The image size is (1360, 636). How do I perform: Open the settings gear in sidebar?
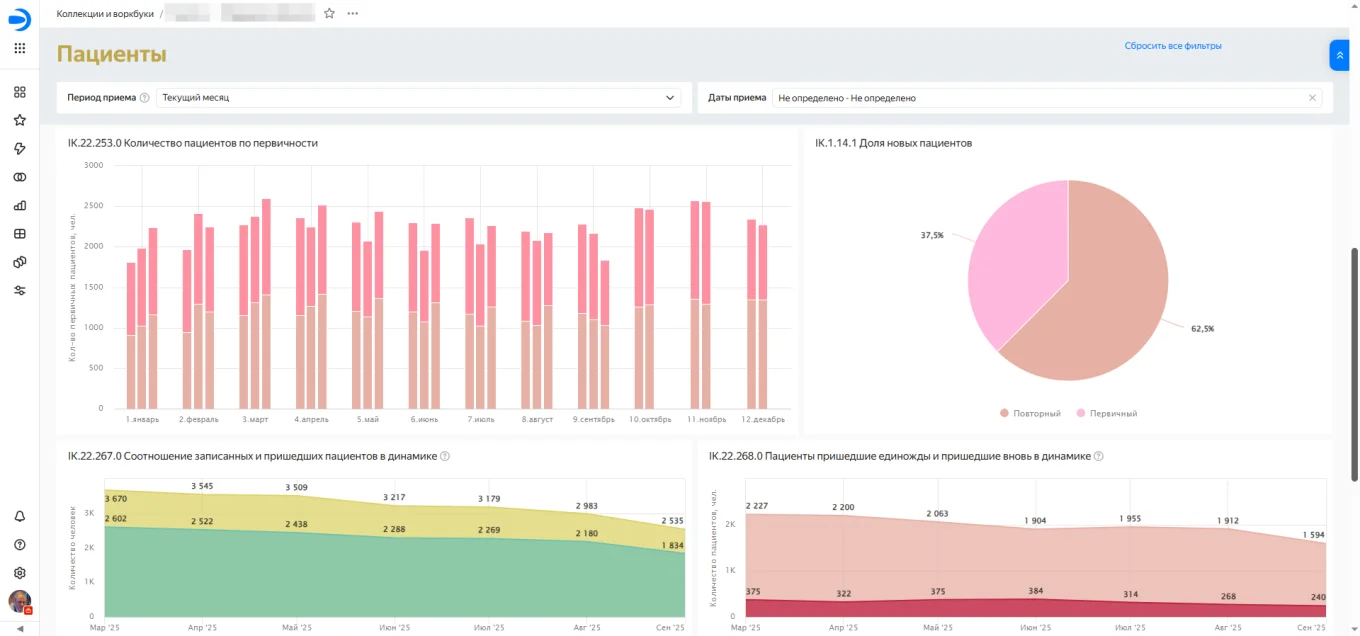tap(19, 573)
